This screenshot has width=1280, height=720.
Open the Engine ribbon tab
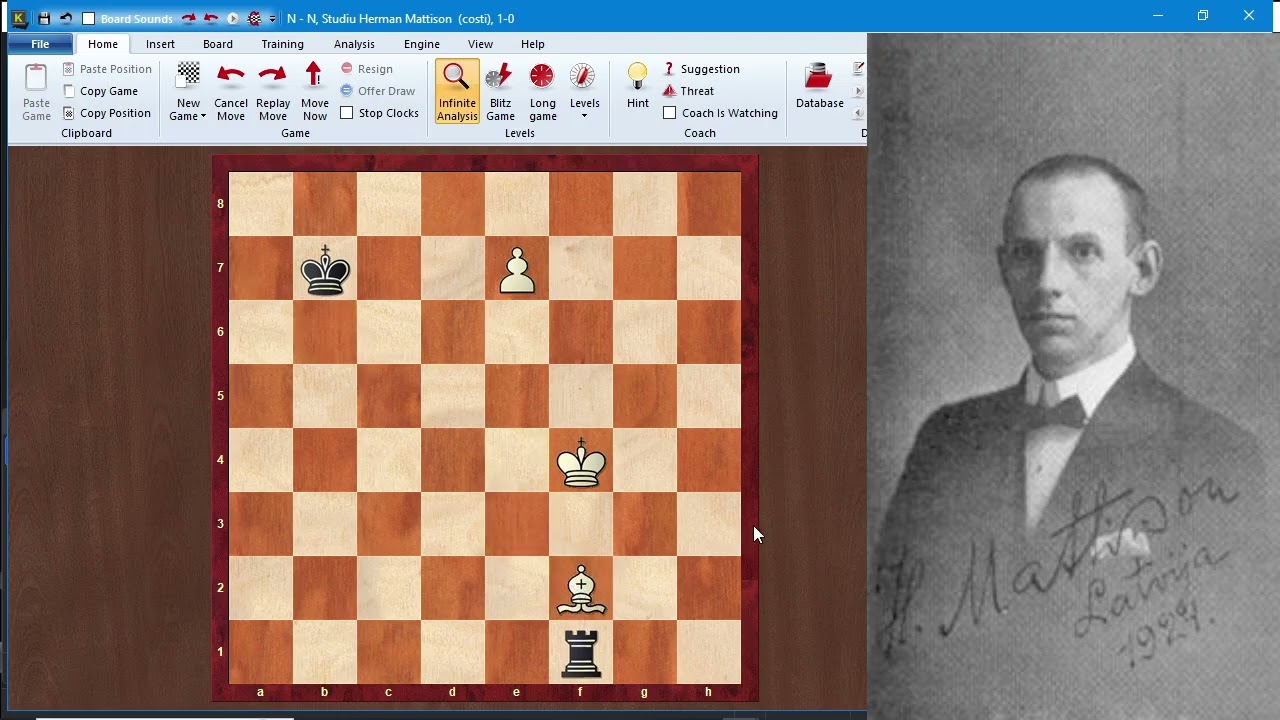click(422, 44)
